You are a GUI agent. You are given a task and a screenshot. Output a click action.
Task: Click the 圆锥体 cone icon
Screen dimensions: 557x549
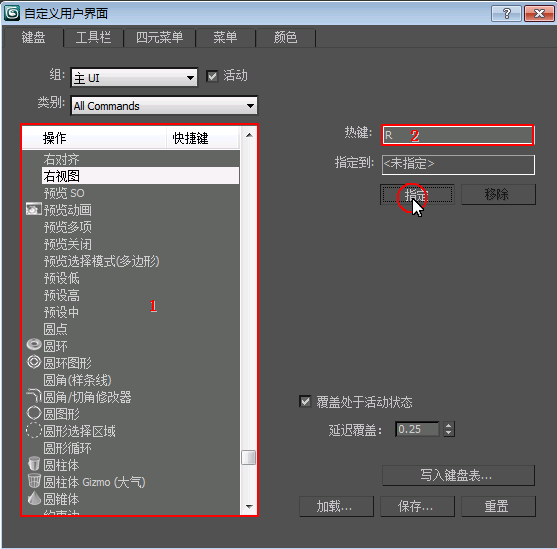click(34, 498)
